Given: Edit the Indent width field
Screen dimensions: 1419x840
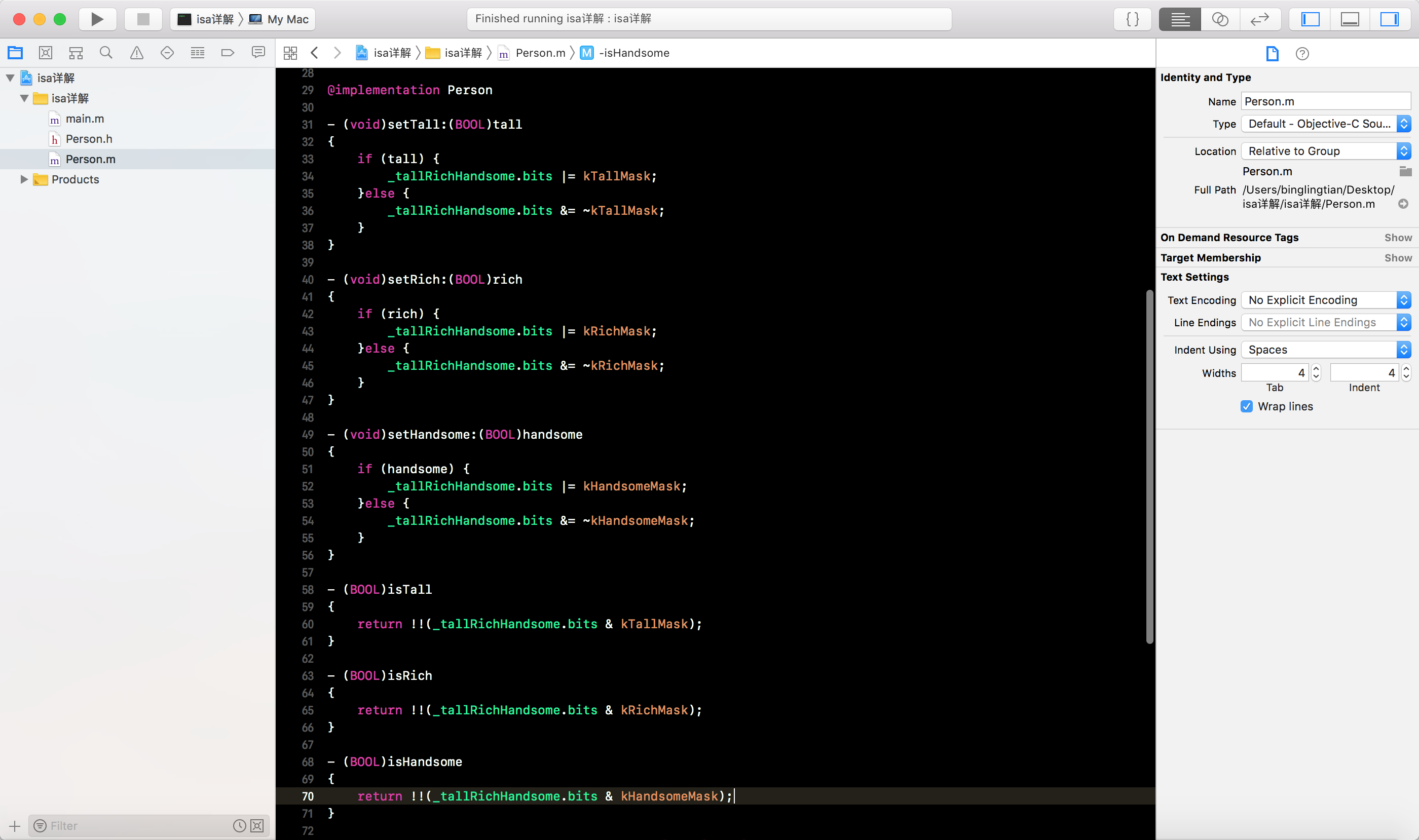Looking at the screenshot, I should pos(1364,372).
